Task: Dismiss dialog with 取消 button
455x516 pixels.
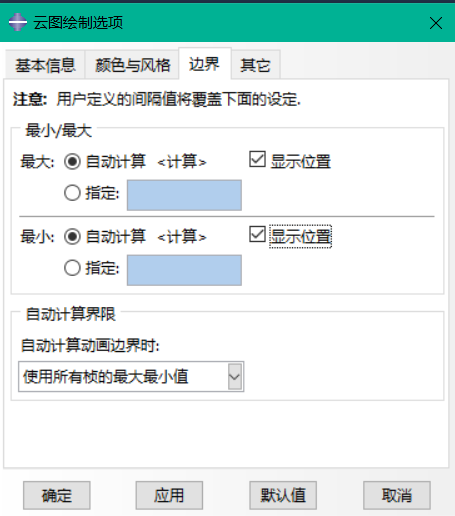Action: point(397,495)
